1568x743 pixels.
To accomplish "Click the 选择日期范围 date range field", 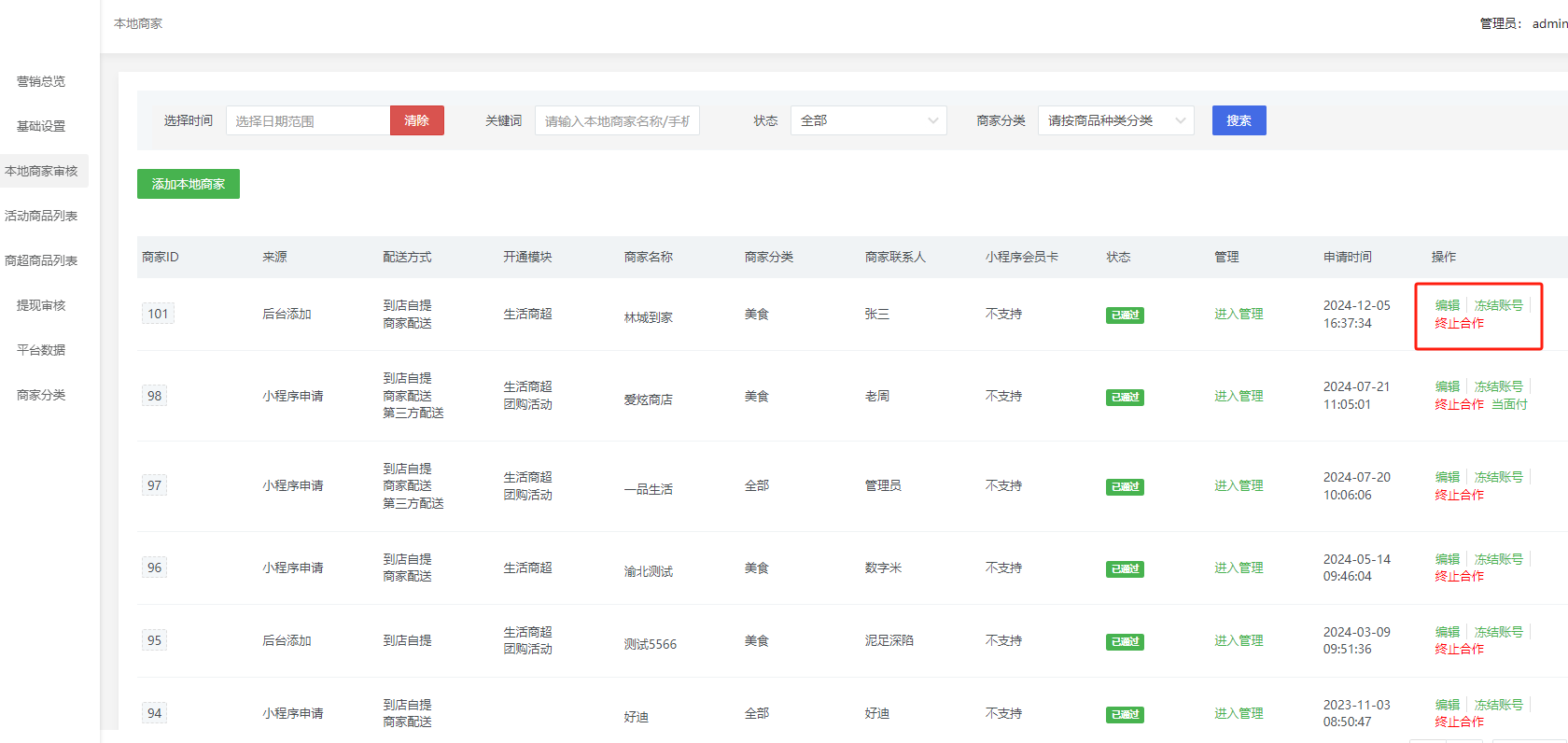I will 307,120.
